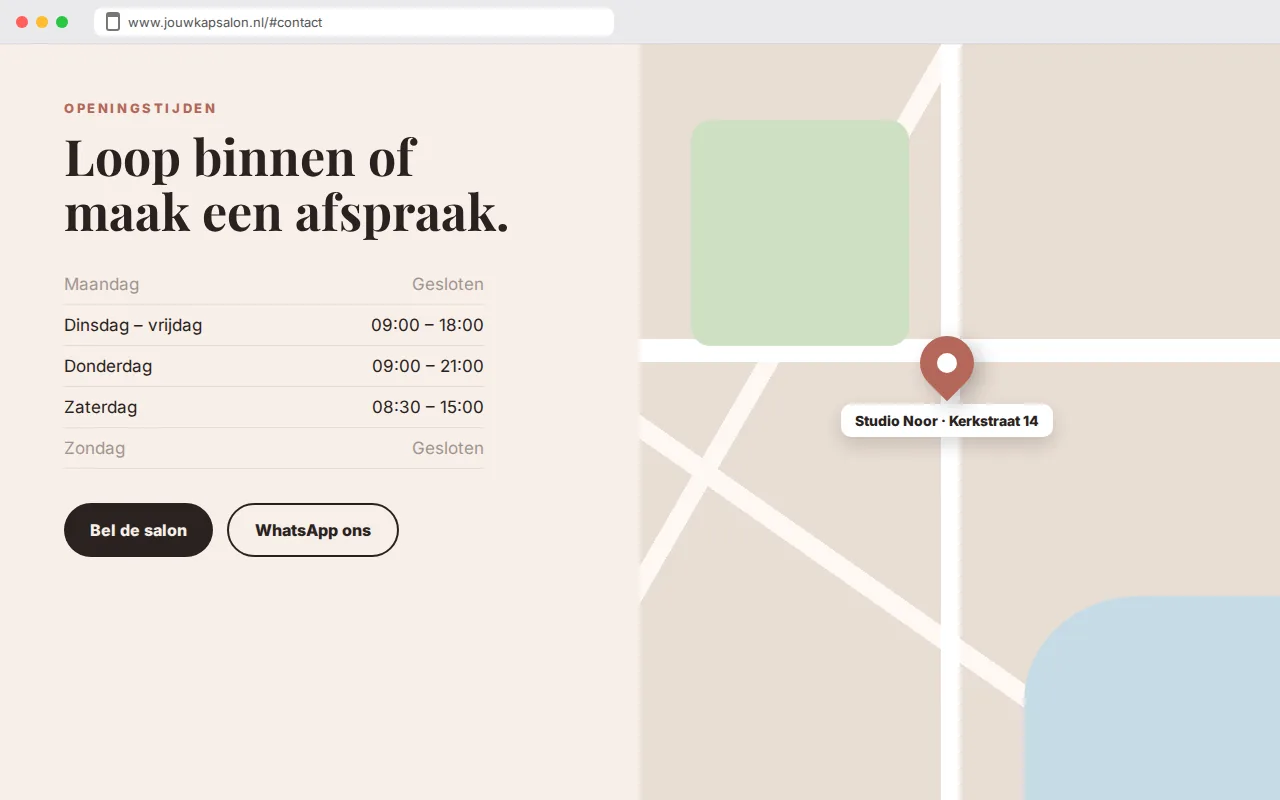Select the 'Donderdag' row label

108,366
